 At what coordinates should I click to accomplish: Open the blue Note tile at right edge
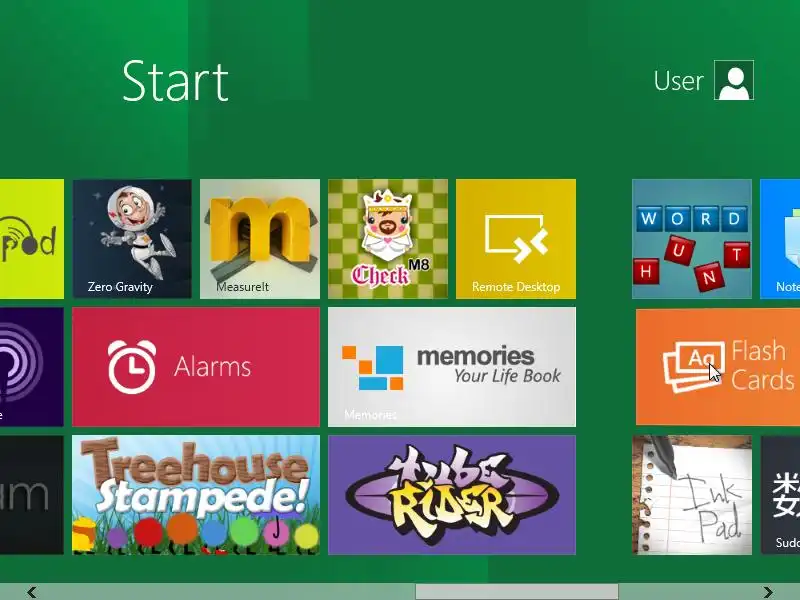780,239
